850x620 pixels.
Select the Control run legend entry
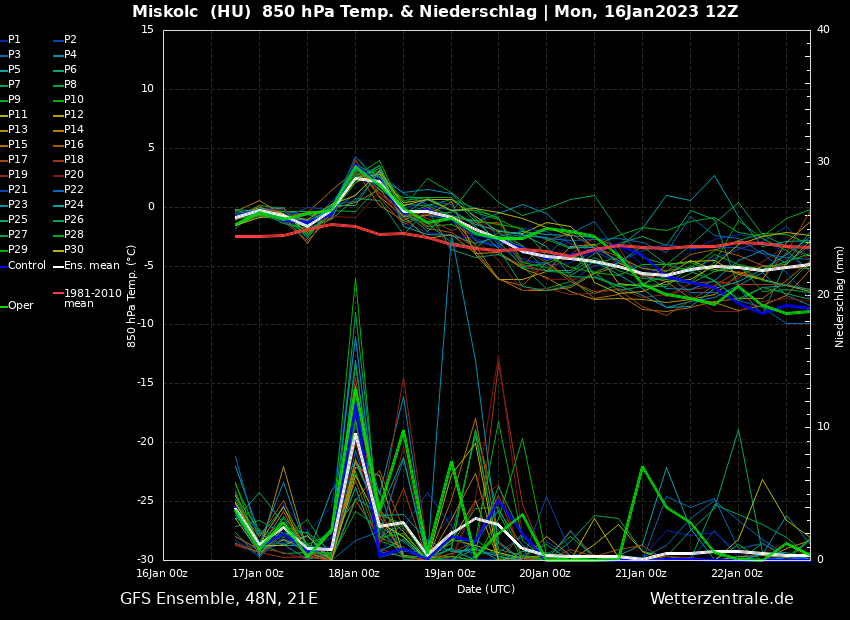(x=26, y=265)
